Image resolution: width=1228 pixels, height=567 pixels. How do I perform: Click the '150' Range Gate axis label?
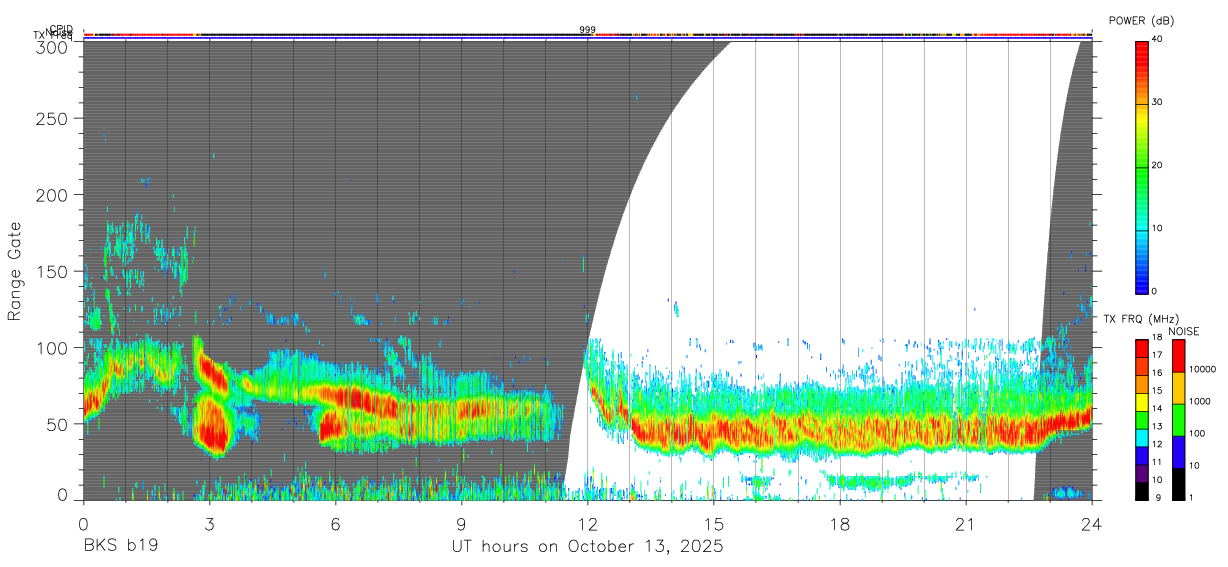pos(54,271)
